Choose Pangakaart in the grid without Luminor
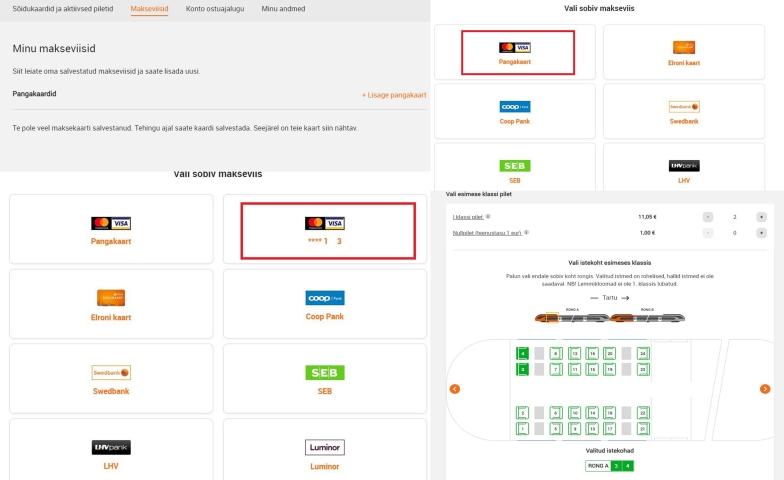 click(x=515, y=52)
